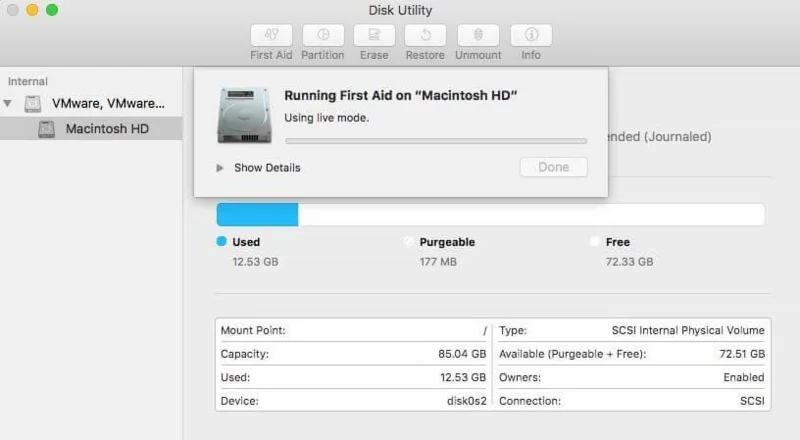Click the SCSI connection value
The height and width of the screenshot is (440, 800).
coord(753,401)
